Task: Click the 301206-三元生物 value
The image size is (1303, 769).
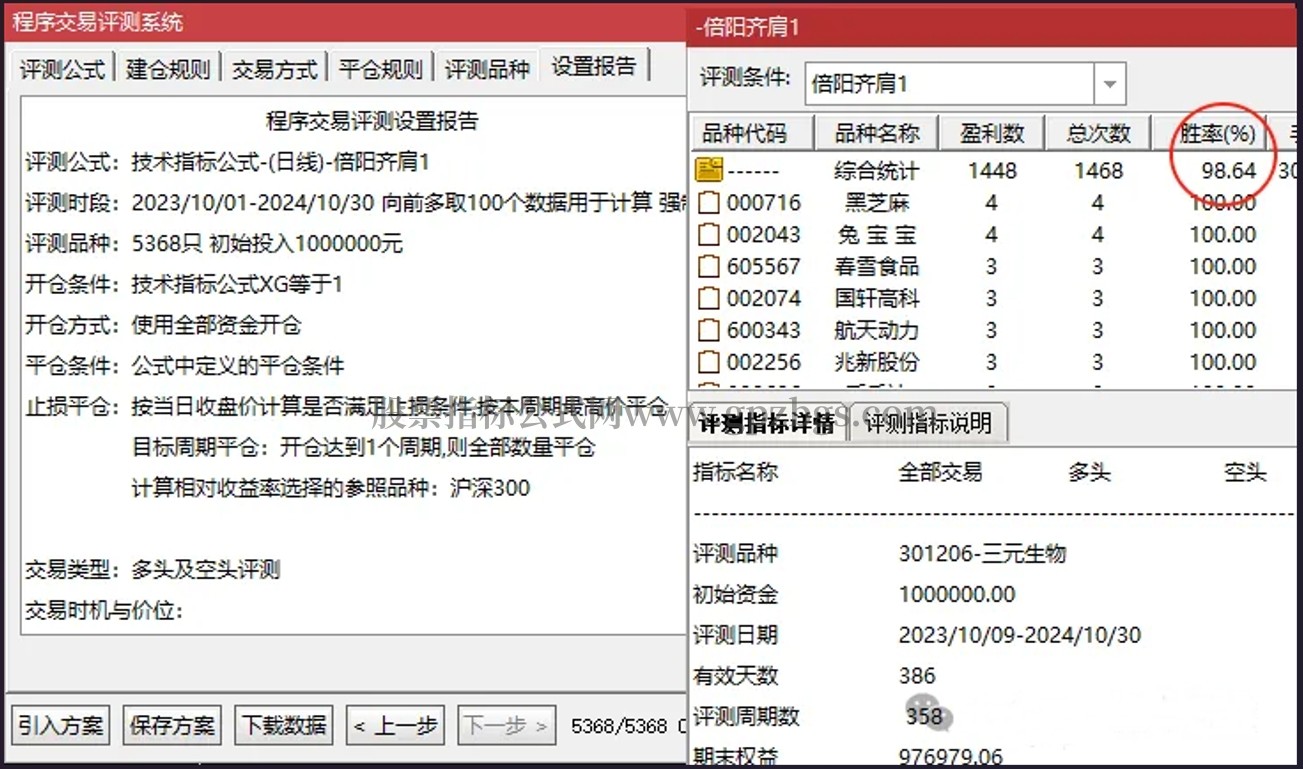Action: pos(982,554)
